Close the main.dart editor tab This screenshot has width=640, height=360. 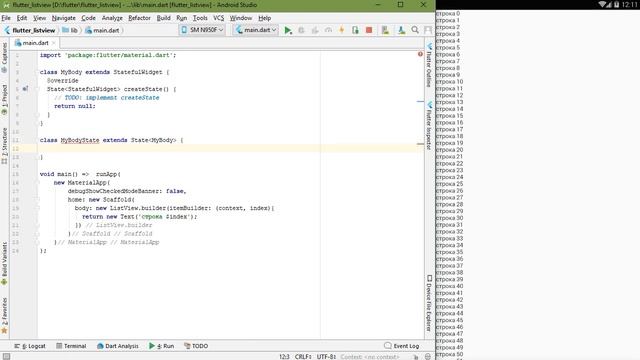pos(54,43)
